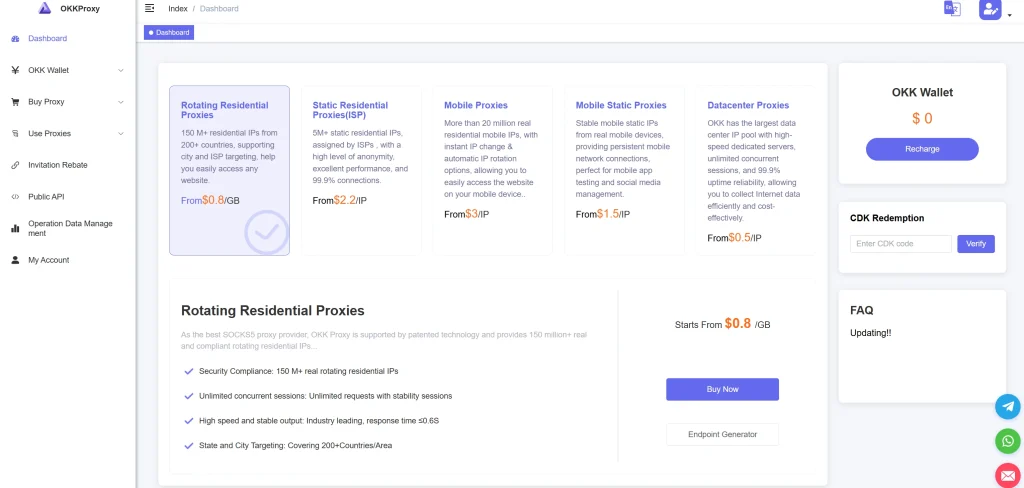Click the language translation icon

click(951, 9)
